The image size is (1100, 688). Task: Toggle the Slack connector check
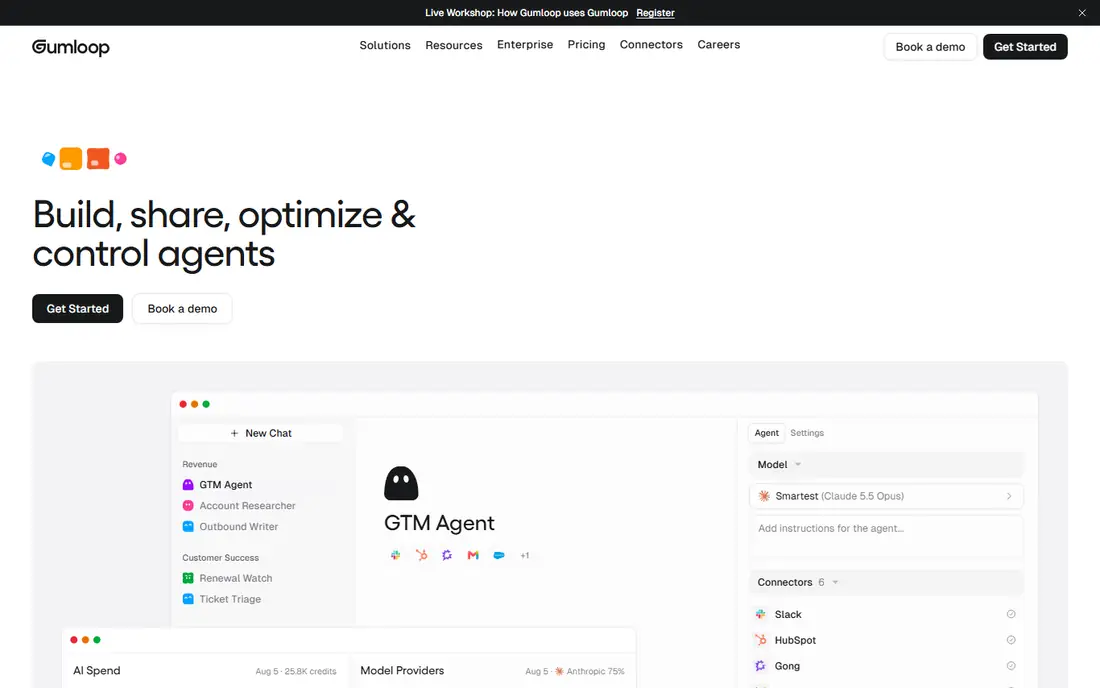tap(1011, 614)
